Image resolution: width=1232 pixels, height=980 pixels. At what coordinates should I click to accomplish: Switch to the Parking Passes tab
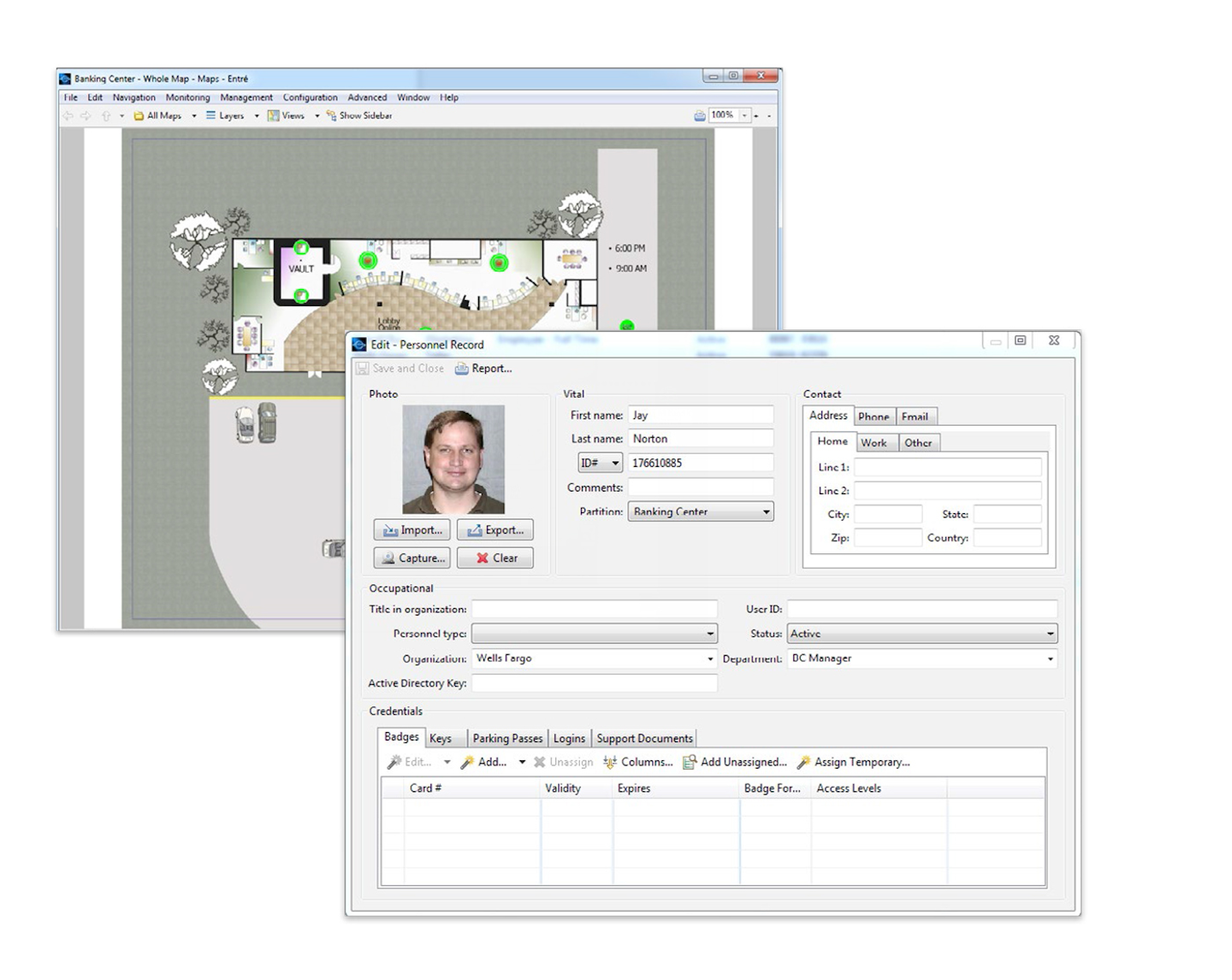coord(507,737)
